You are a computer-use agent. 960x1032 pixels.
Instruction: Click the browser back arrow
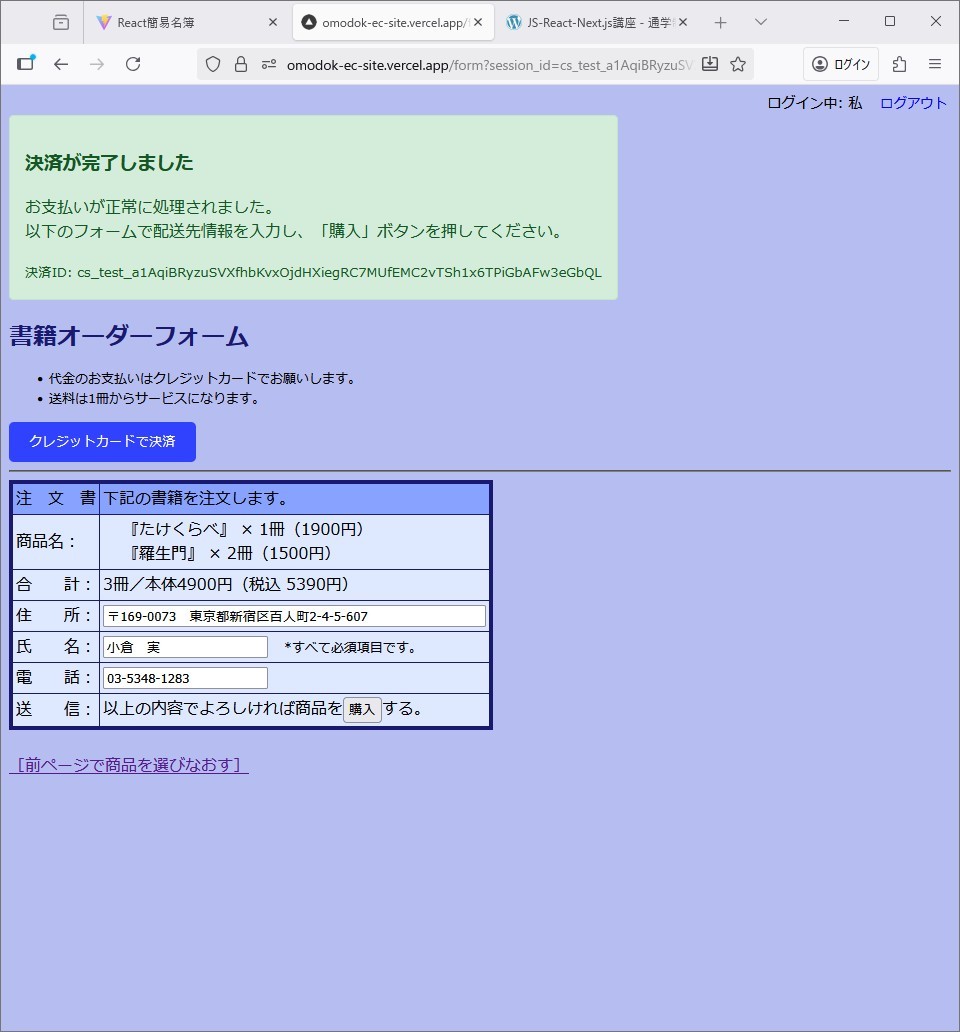point(61,64)
